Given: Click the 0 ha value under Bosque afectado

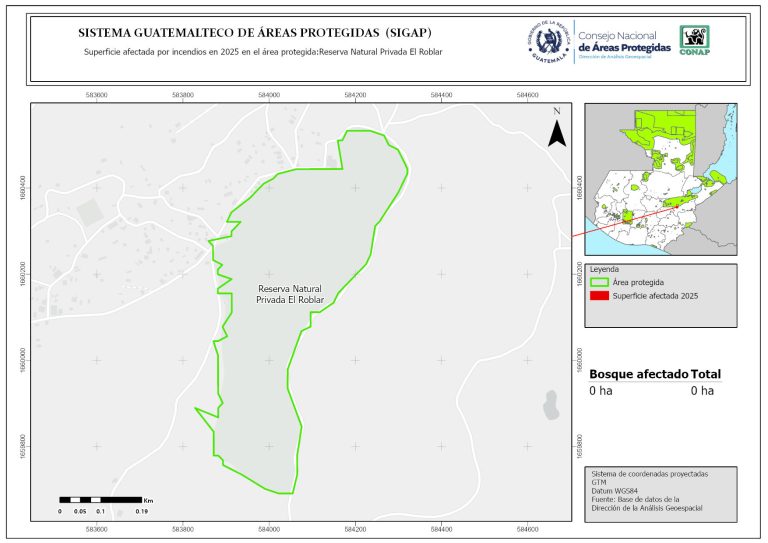Looking at the screenshot, I should (600, 391).
